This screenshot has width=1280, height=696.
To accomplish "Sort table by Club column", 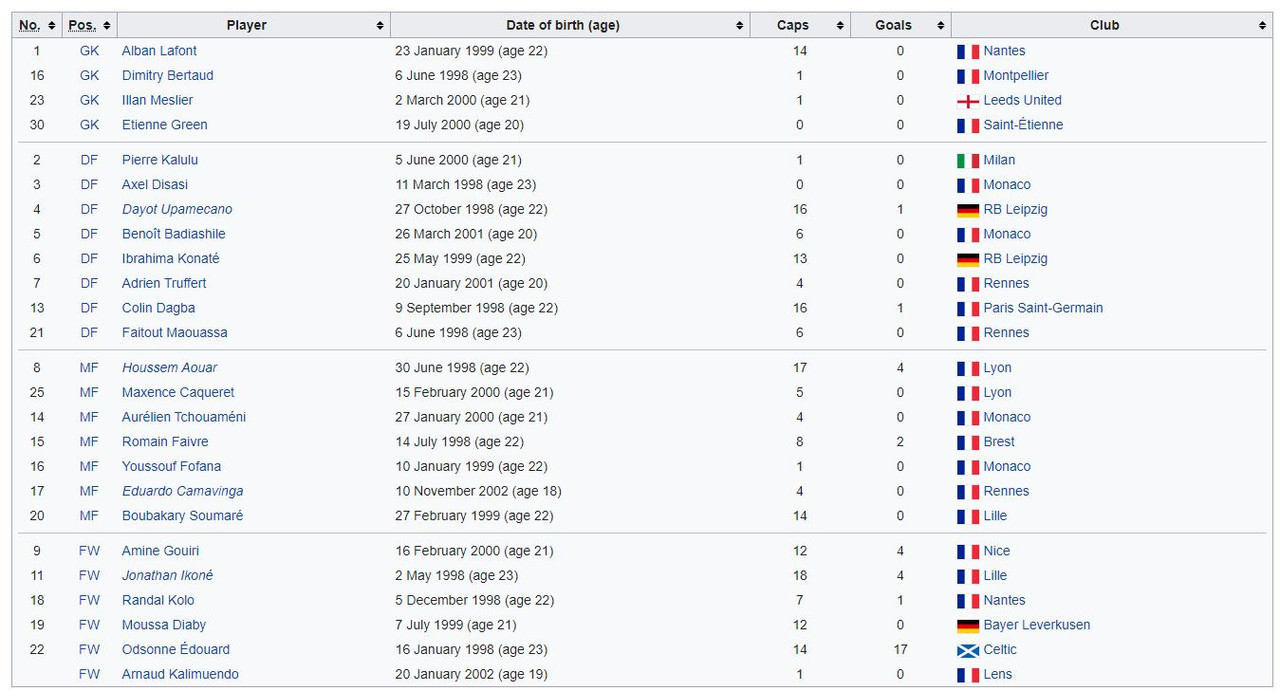I will (1262, 25).
